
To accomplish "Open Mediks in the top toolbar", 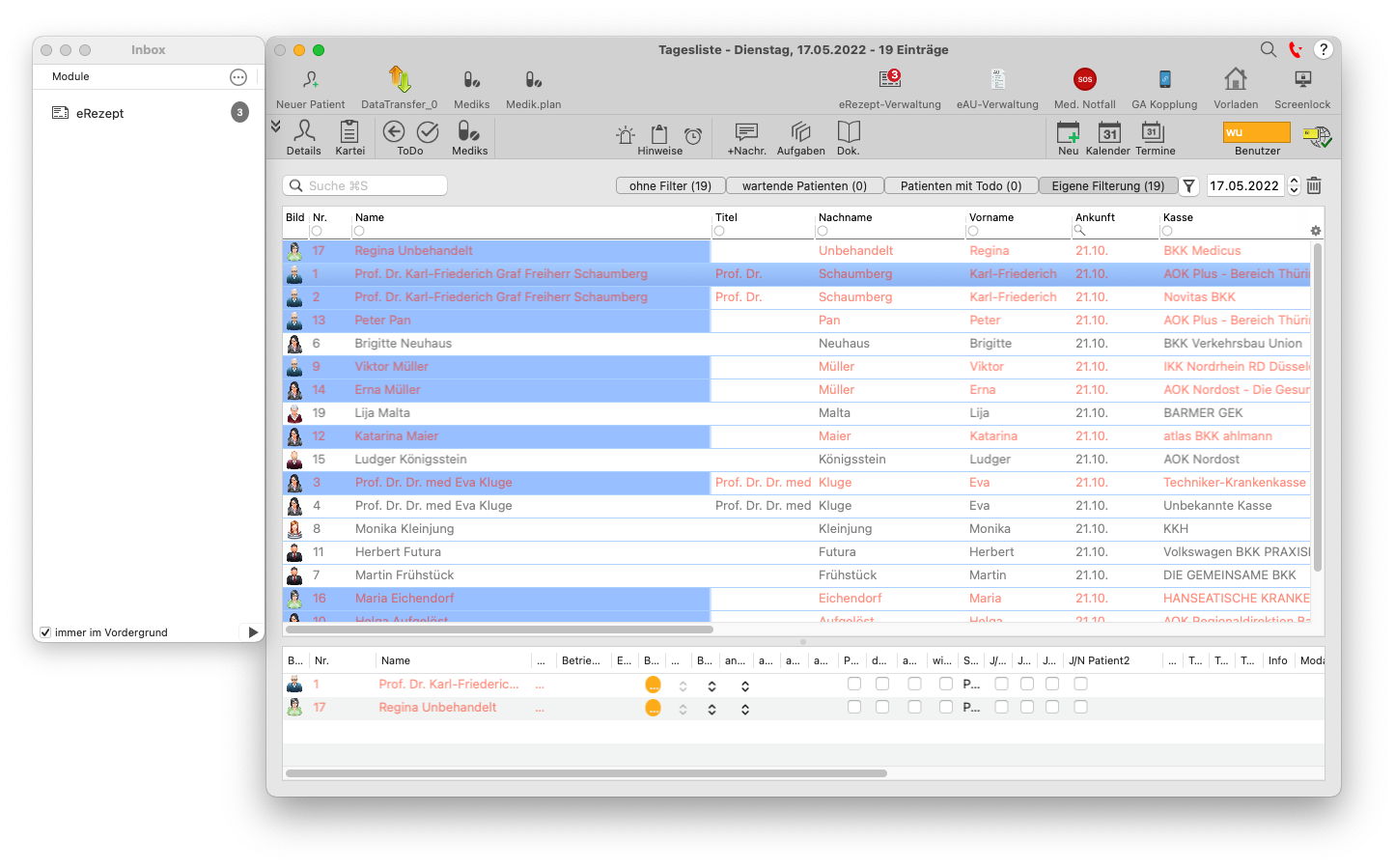I will [x=471, y=80].
